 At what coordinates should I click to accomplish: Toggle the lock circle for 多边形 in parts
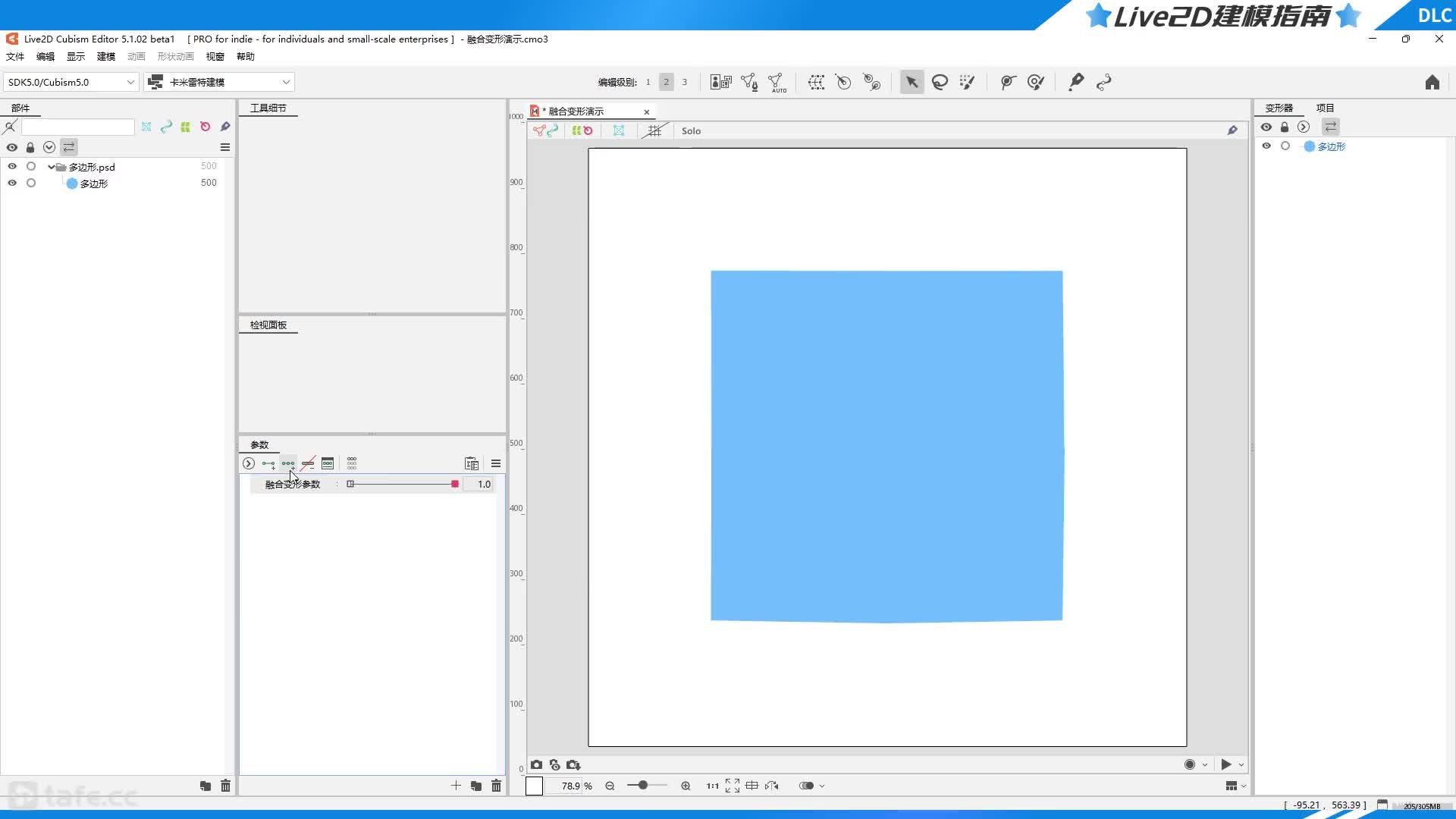(x=31, y=183)
